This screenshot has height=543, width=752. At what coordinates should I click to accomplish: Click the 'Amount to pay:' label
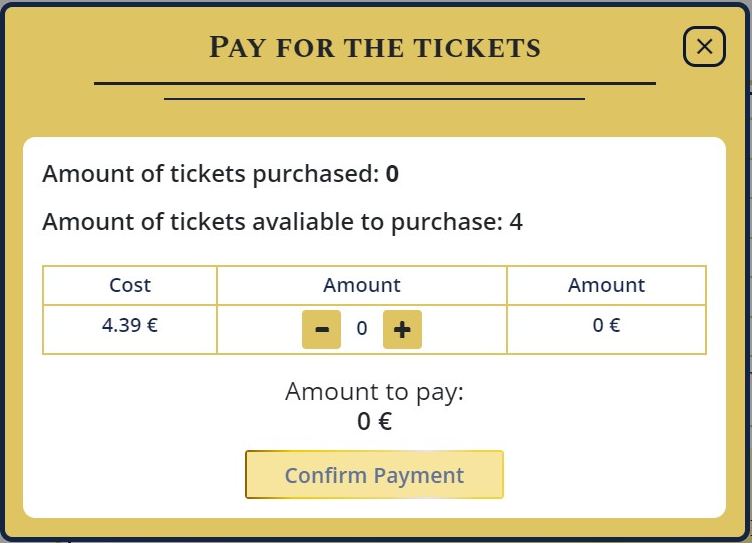tap(374, 391)
